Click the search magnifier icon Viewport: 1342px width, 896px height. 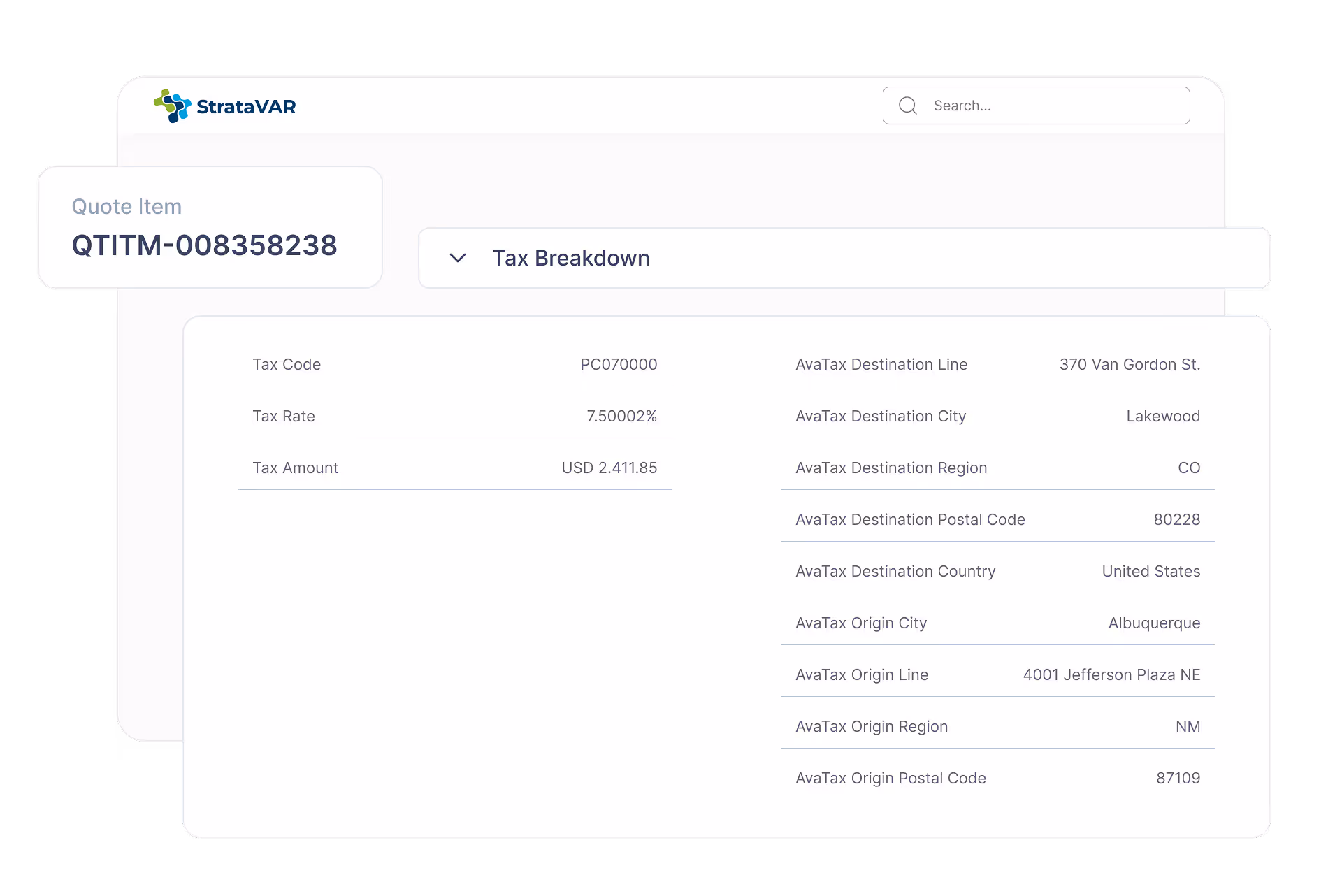[x=908, y=106]
